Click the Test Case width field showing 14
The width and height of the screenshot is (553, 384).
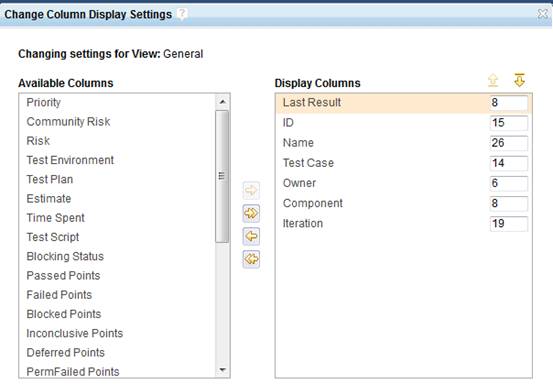point(509,163)
